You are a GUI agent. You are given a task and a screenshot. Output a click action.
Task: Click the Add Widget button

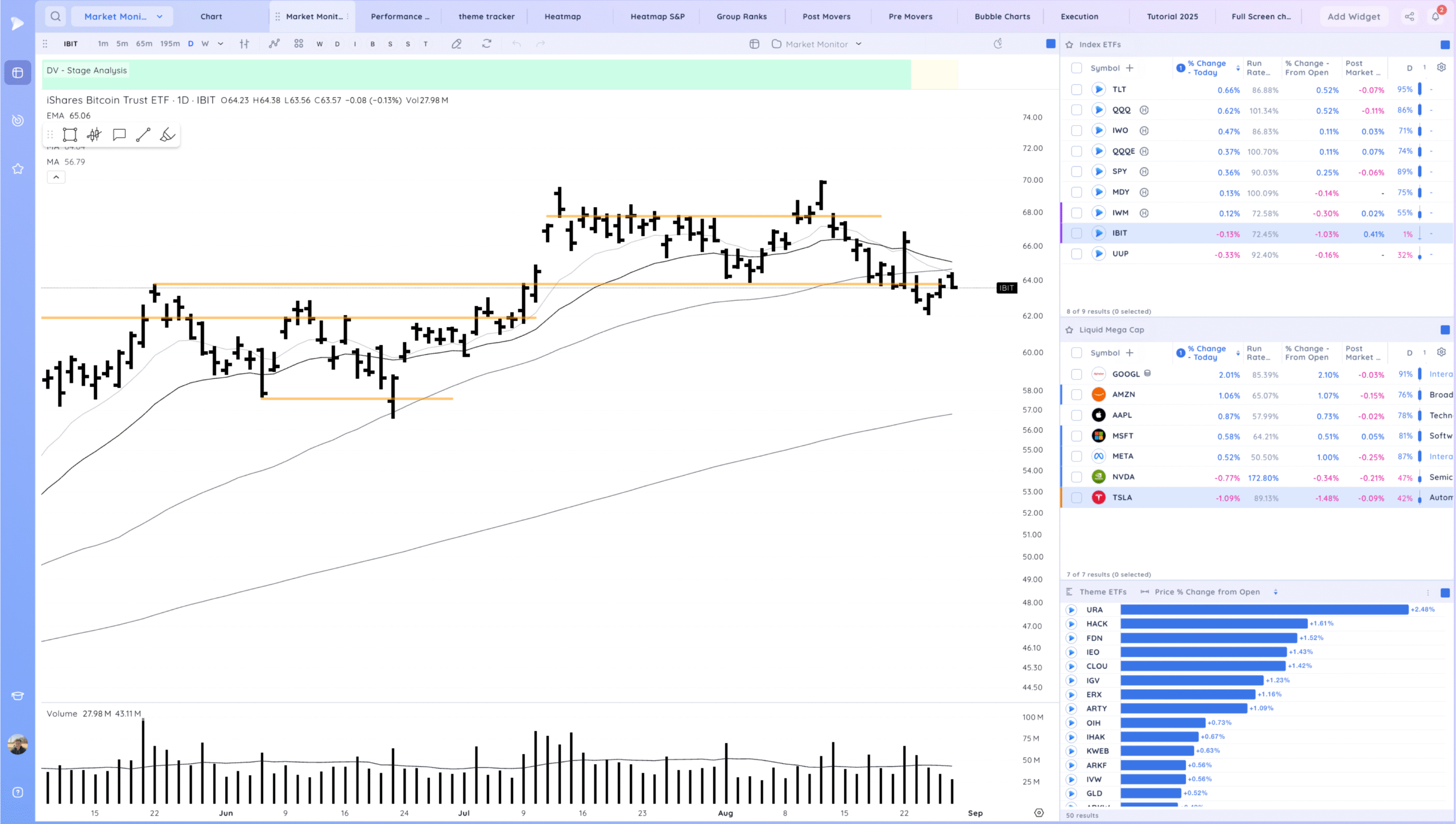[1353, 17]
